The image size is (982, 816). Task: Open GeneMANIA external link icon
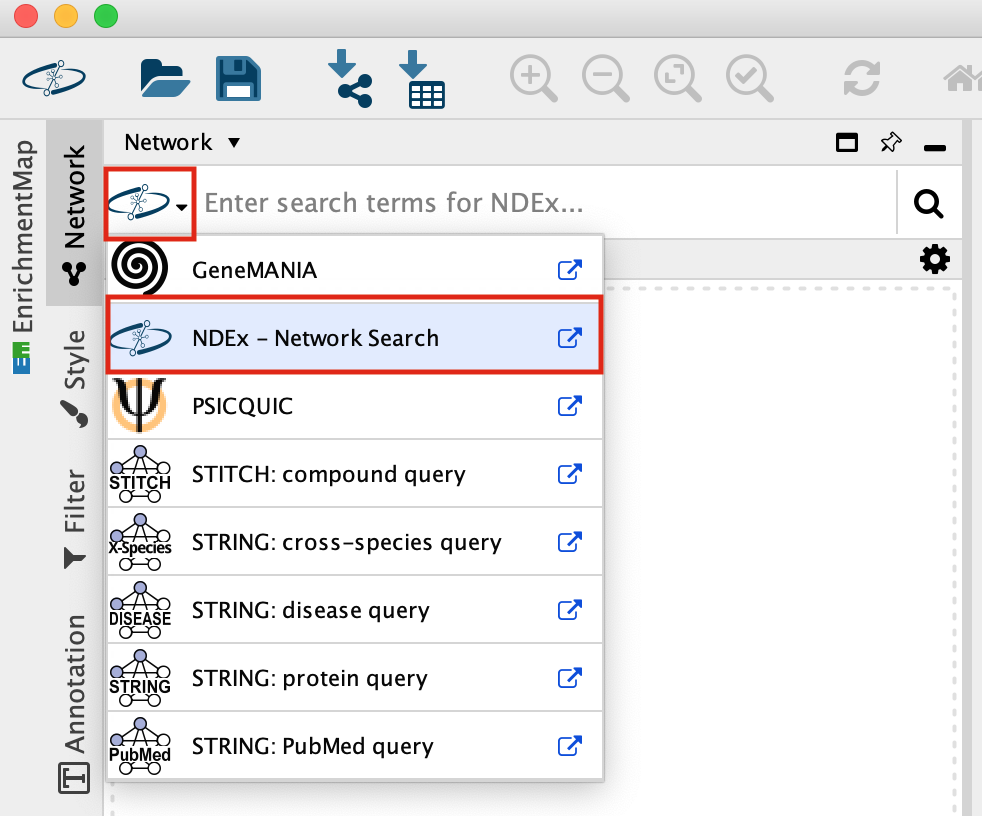pos(569,270)
